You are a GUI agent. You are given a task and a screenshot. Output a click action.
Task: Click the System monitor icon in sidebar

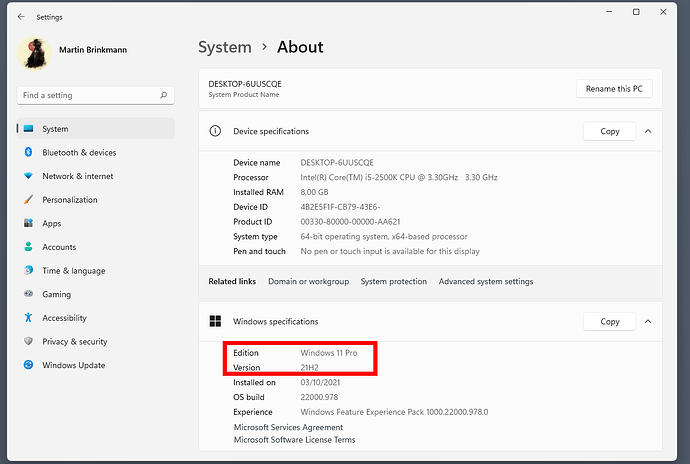tap(29, 129)
